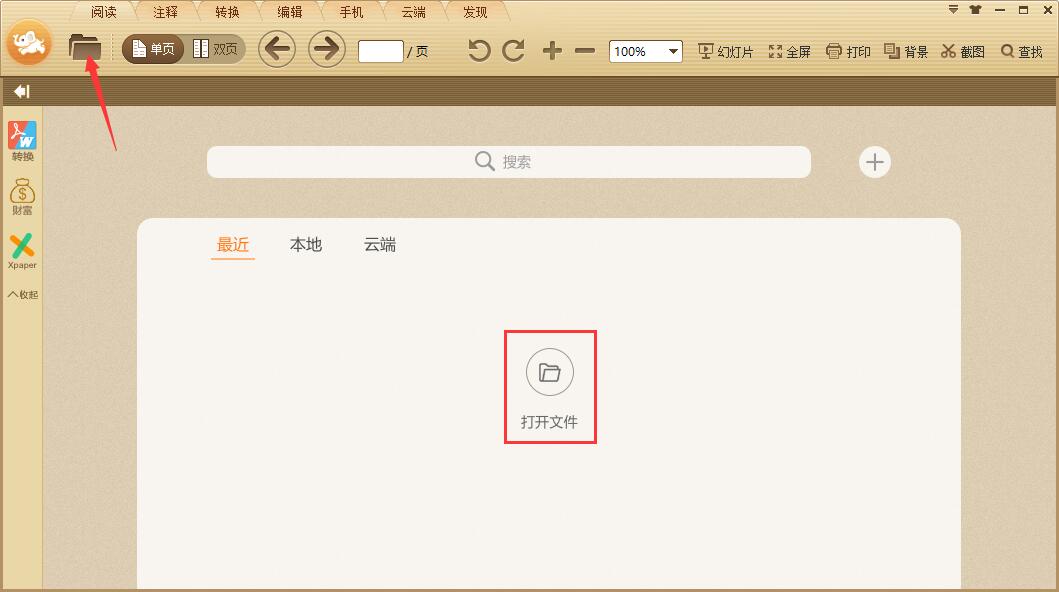Launch the PDF转Word 转换 converter
Image resolution: width=1059 pixels, height=592 pixels.
[21, 140]
